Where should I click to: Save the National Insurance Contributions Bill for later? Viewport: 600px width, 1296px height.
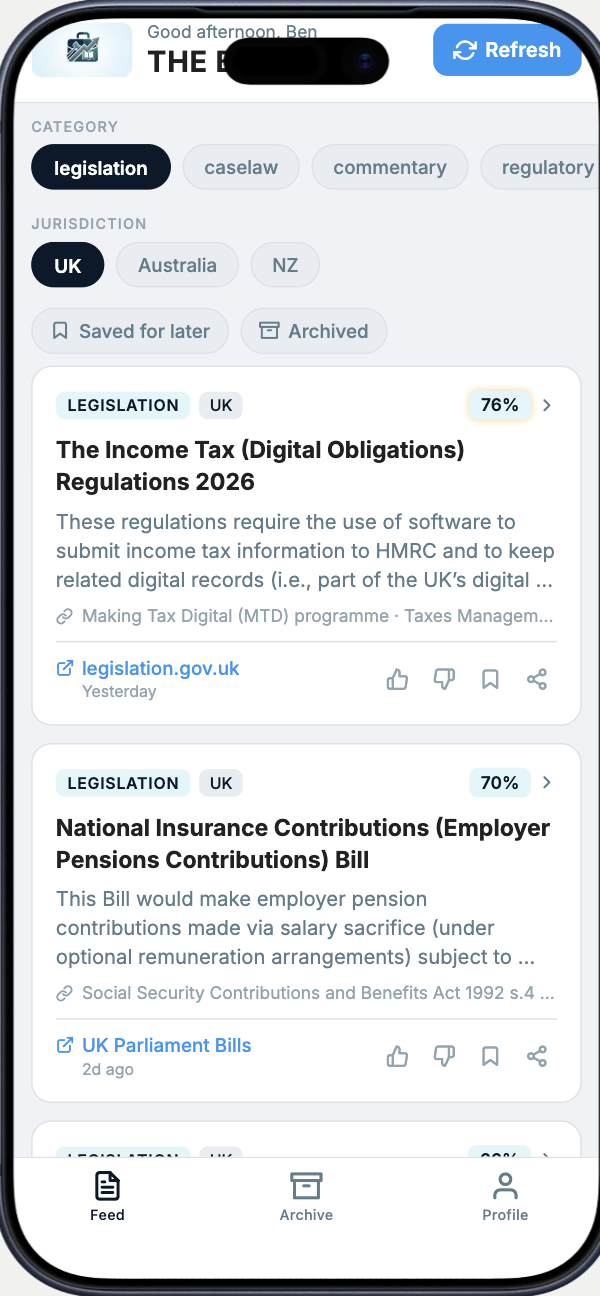(x=490, y=1057)
